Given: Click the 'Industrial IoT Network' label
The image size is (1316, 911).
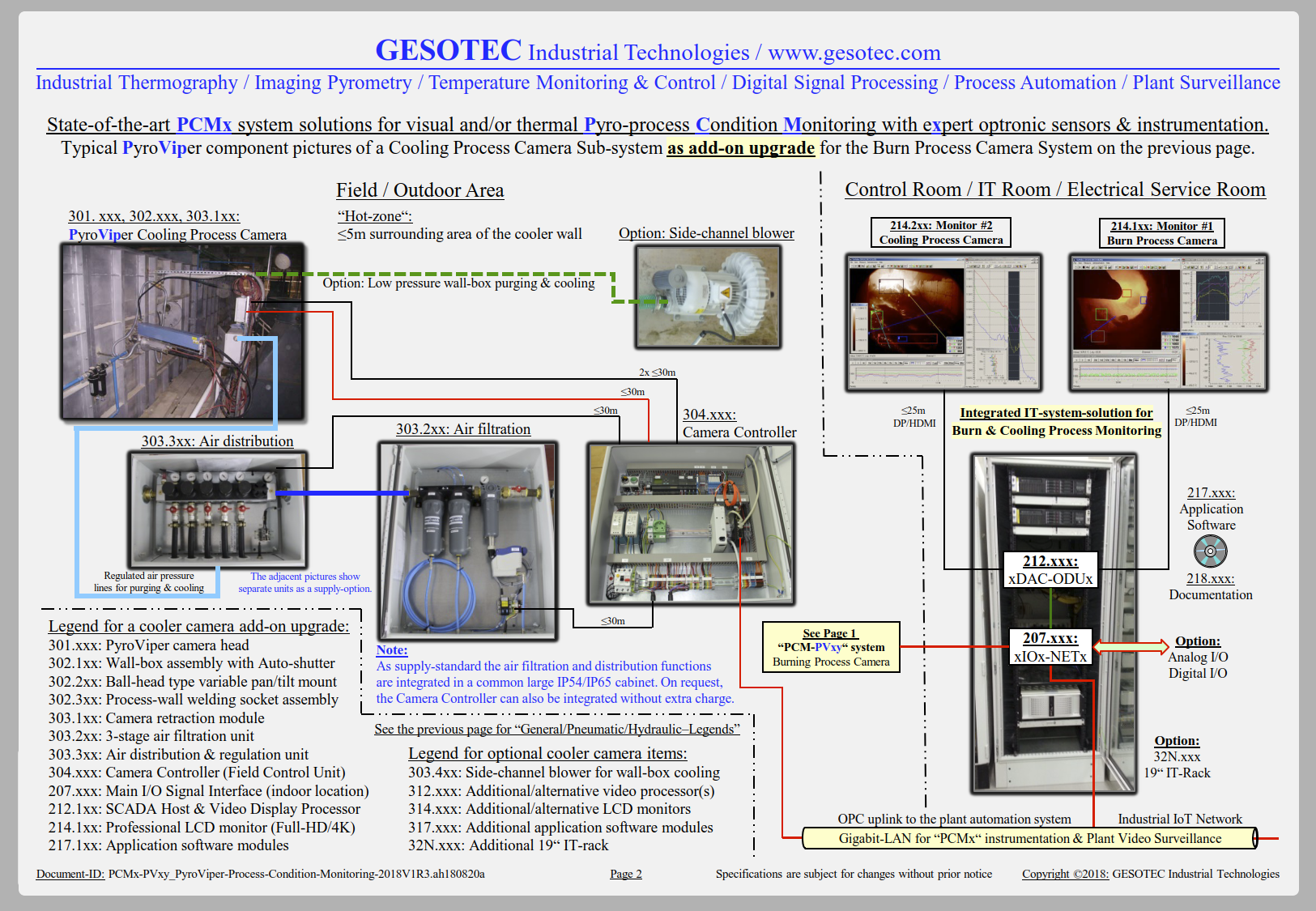Looking at the screenshot, I should click(1180, 819).
